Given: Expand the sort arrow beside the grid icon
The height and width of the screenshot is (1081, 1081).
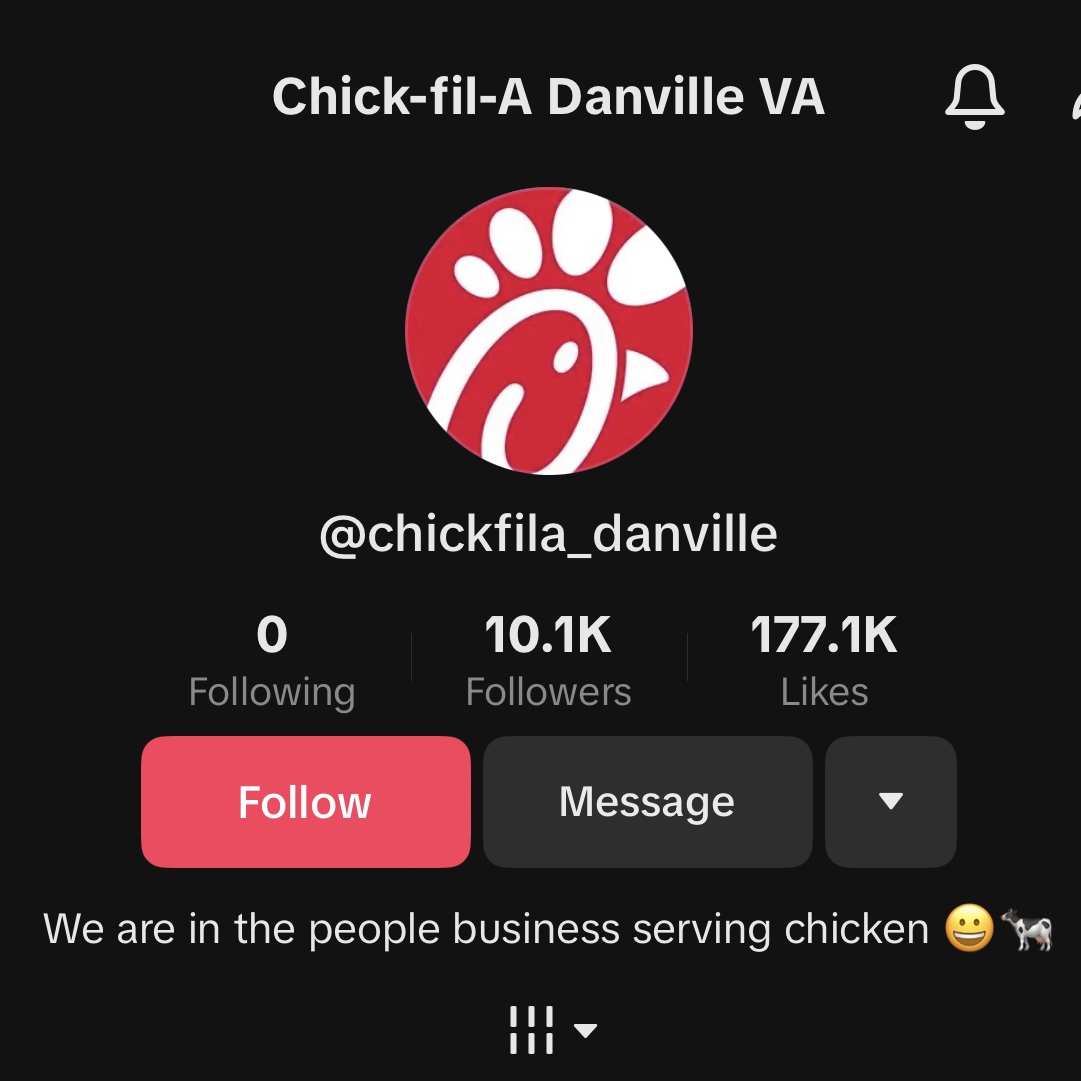Looking at the screenshot, I should [x=585, y=1030].
